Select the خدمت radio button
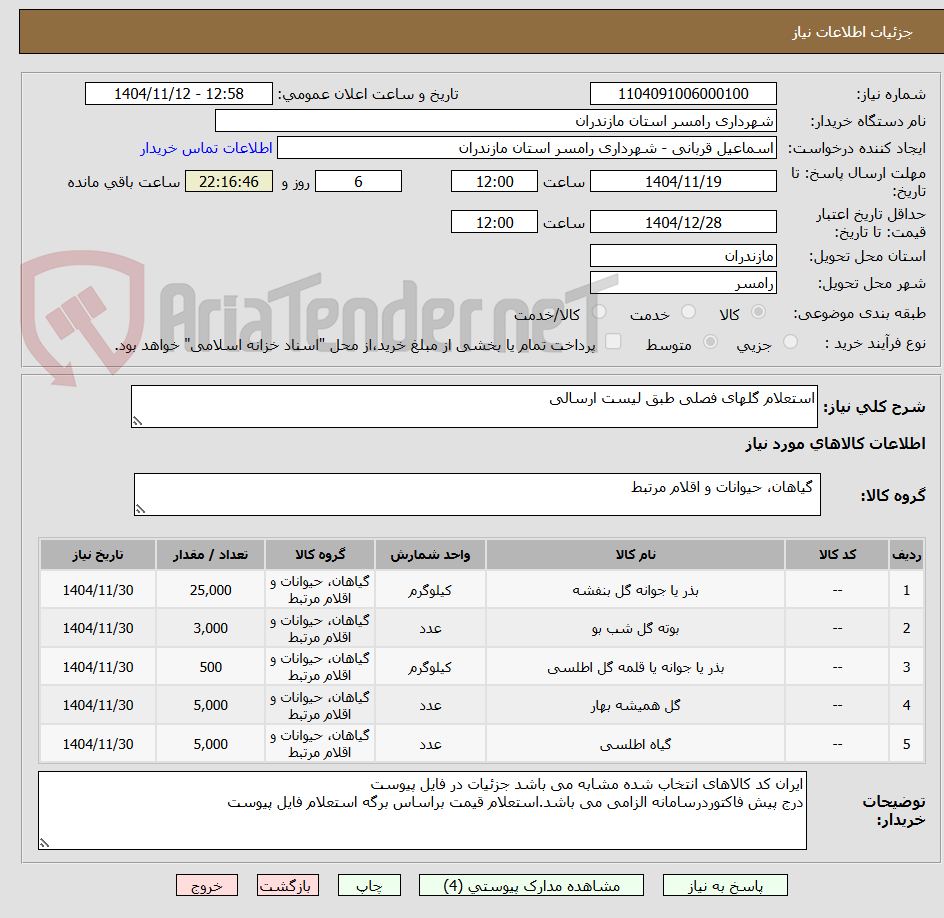Image resolution: width=944 pixels, height=918 pixels. pyautogui.click(x=688, y=312)
